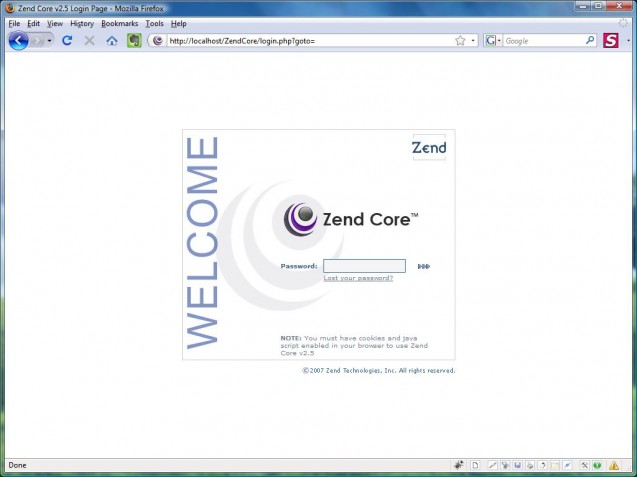637x477 pixels.
Task: Open the Tools menu
Action: (x=154, y=24)
